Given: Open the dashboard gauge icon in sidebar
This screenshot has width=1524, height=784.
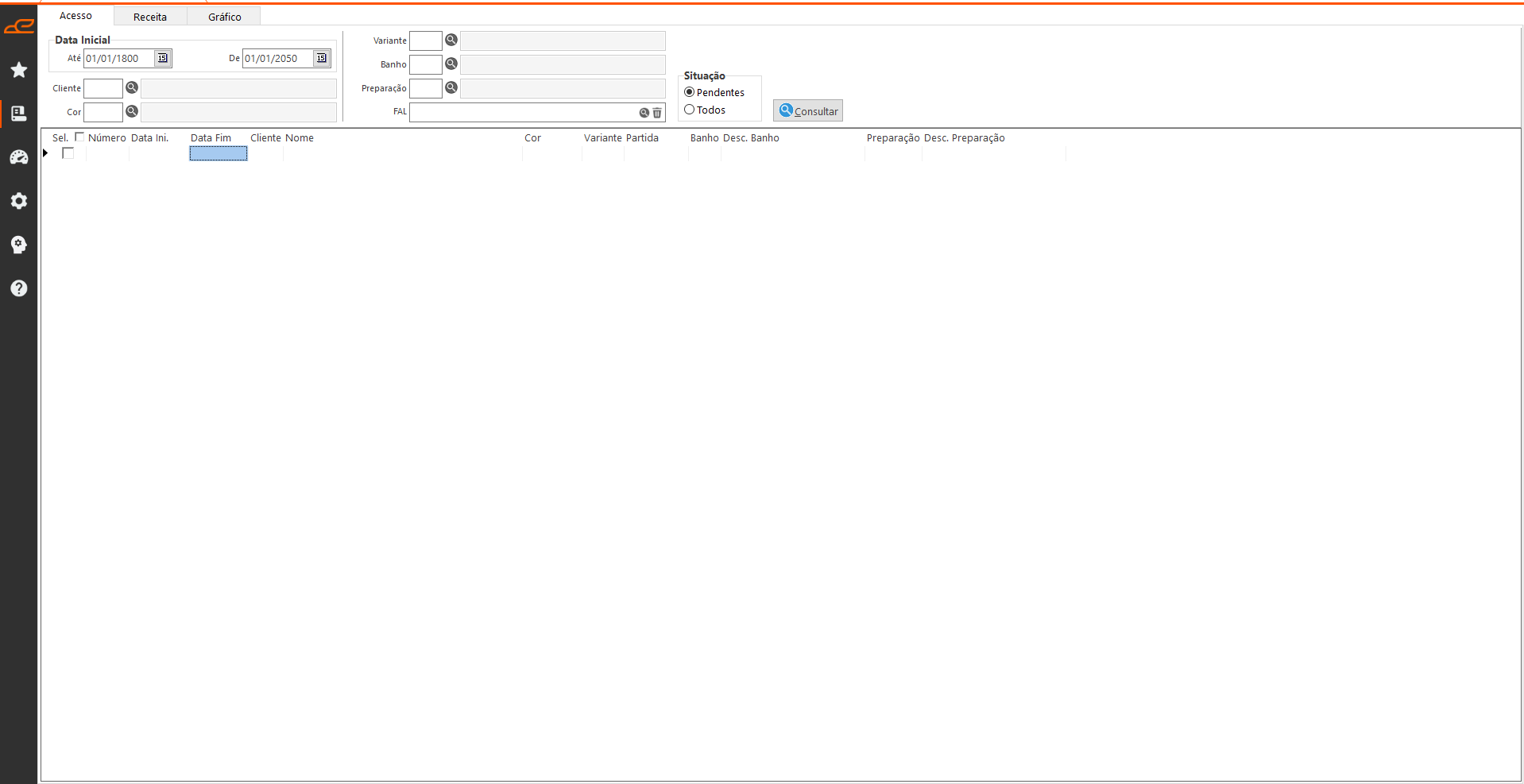Looking at the screenshot, I should 19,157.
